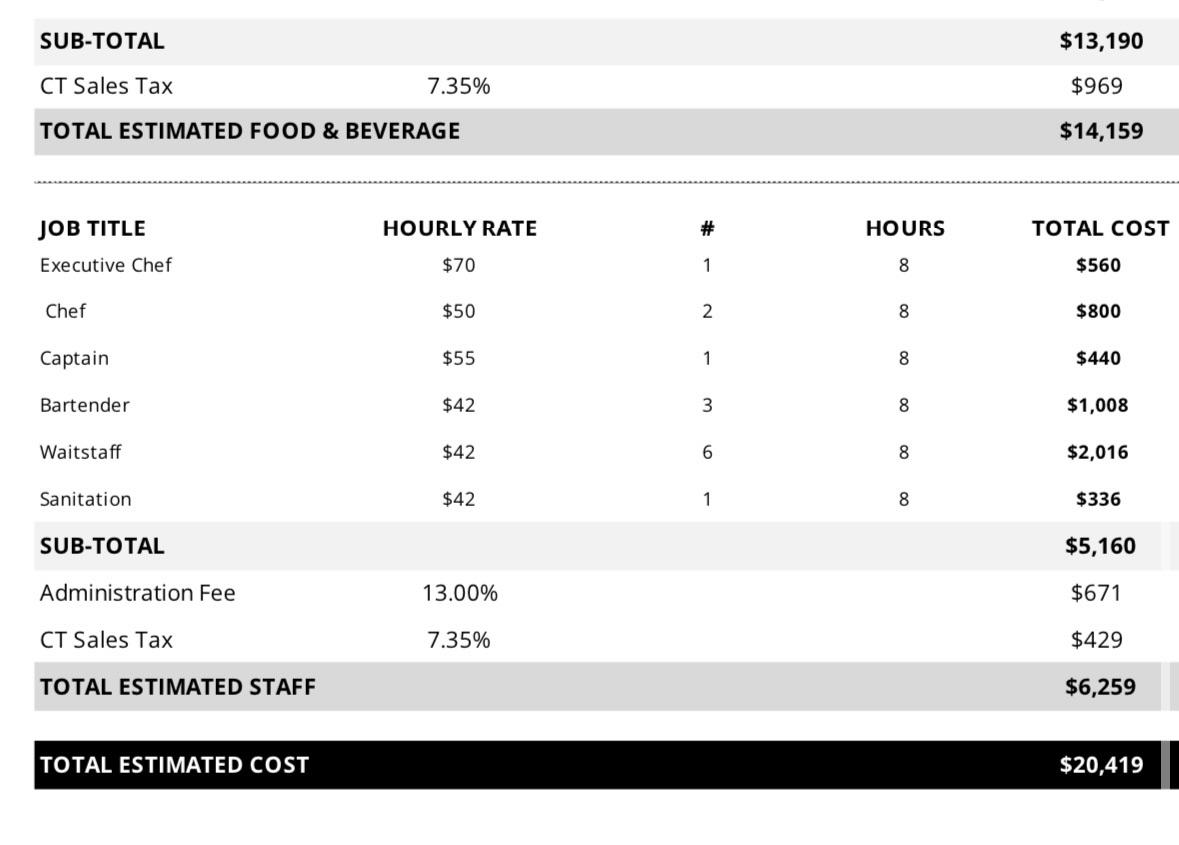
Task: Click the JOB TITLE column header
Action: tap(92, 228)
